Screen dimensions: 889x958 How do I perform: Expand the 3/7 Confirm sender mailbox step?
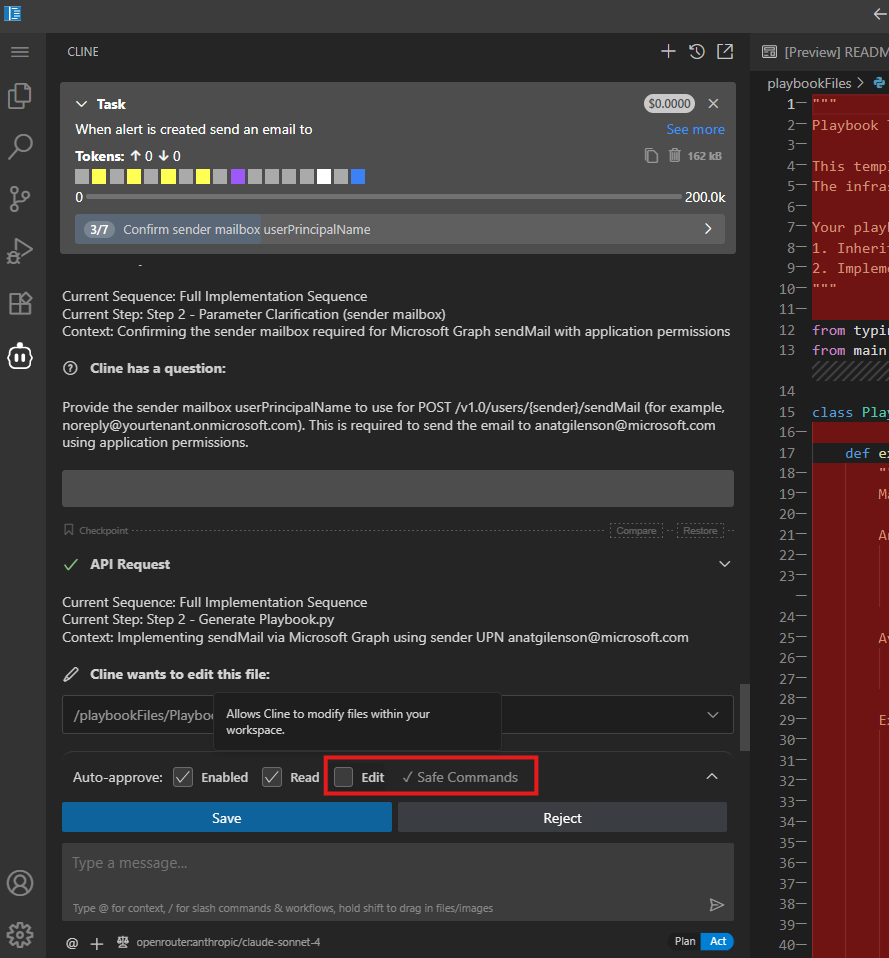400,229
